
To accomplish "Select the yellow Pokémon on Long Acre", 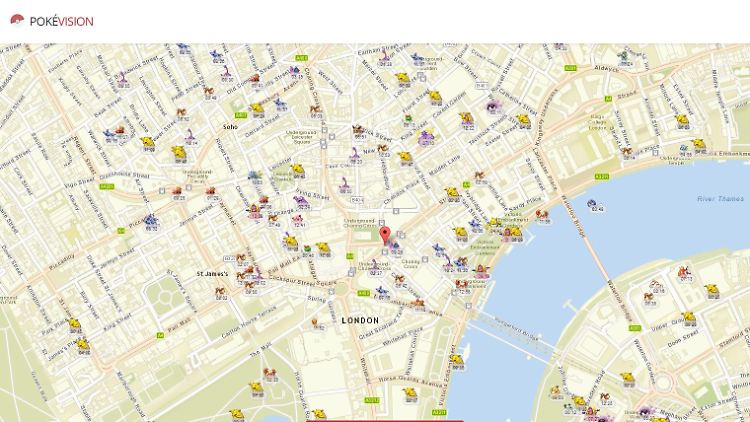I will pos(403,79).
